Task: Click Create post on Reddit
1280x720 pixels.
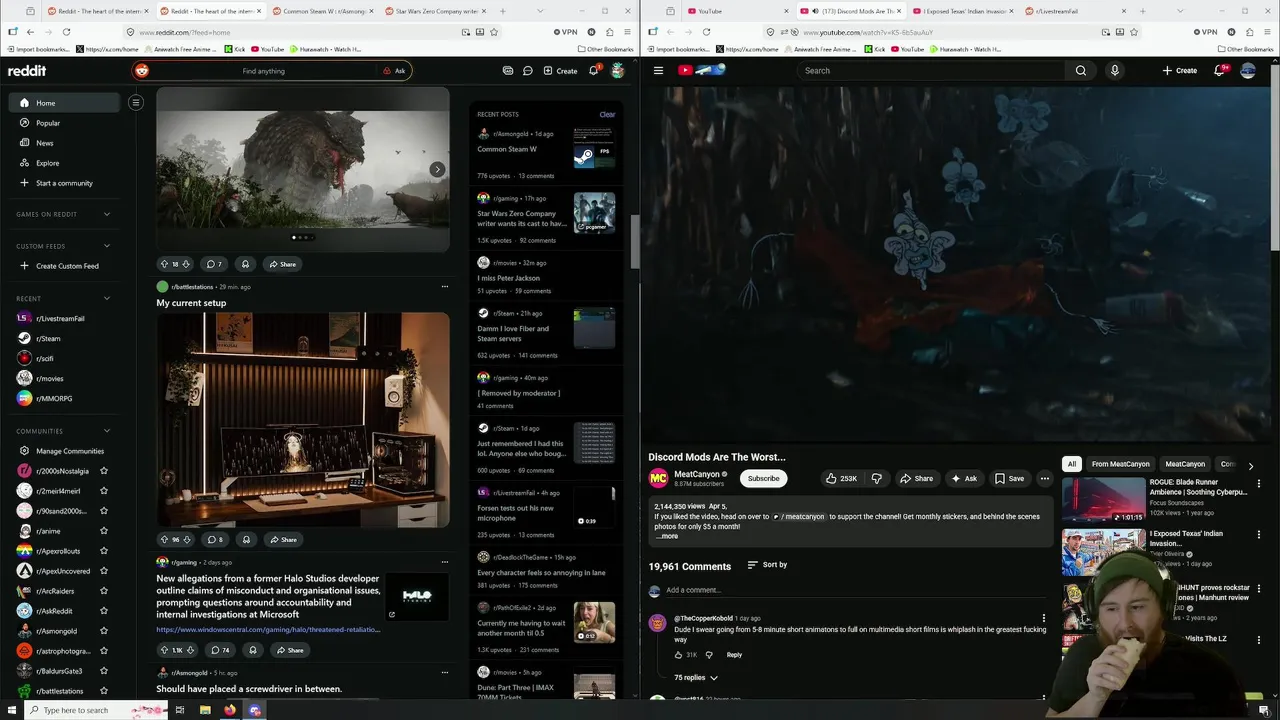Action: pyautogui.click(x=560, y=71)
